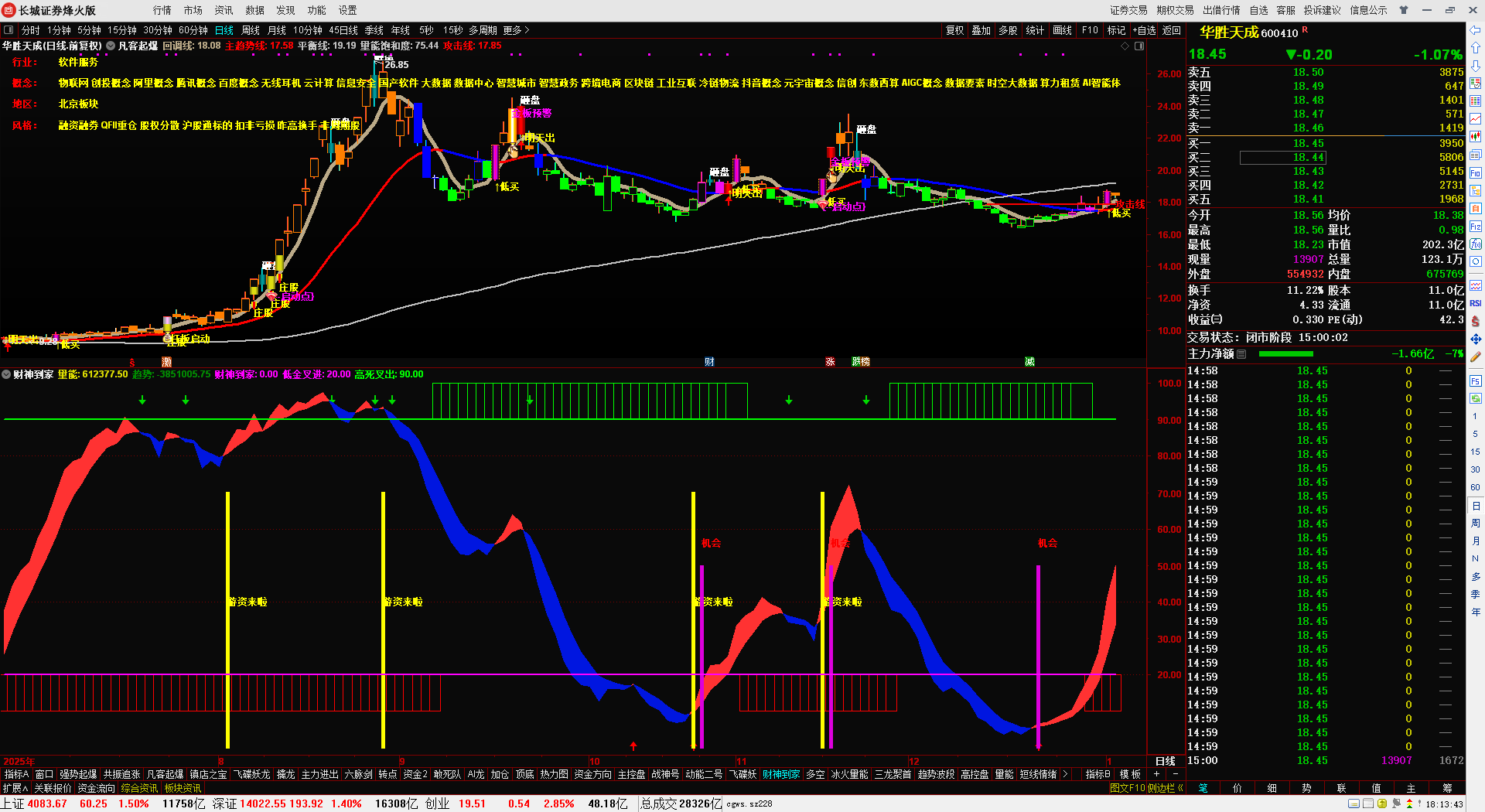1485x812 pixels.
Task: Switch chart period to 5分钟
Action: [89, 30]
